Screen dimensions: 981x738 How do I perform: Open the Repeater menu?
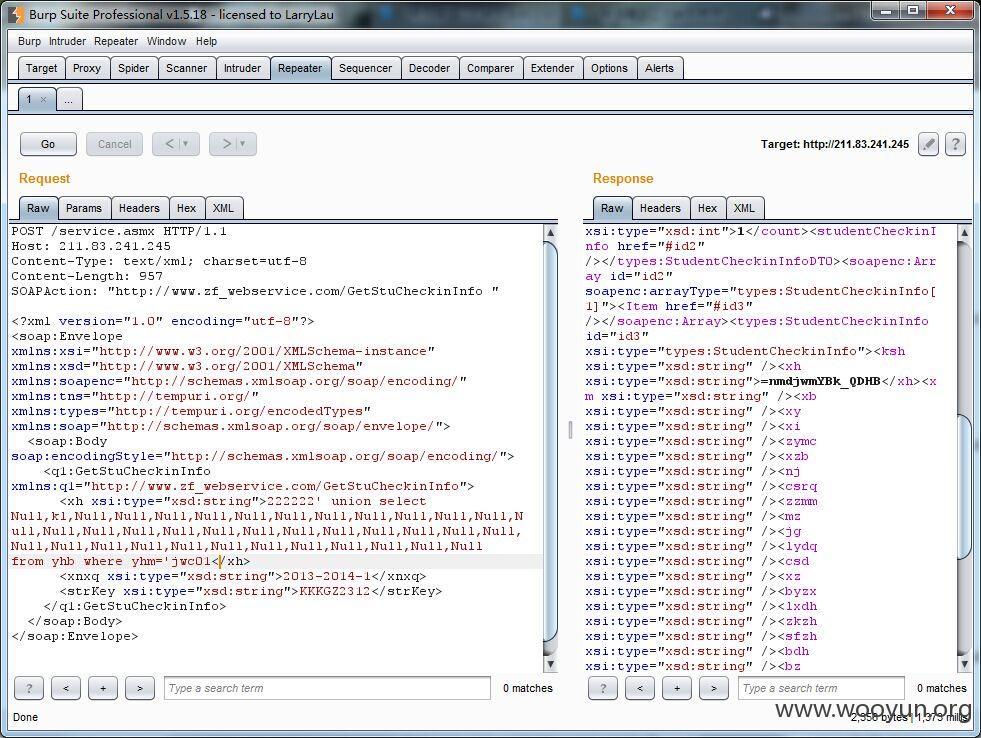click(x=116, y=41)
